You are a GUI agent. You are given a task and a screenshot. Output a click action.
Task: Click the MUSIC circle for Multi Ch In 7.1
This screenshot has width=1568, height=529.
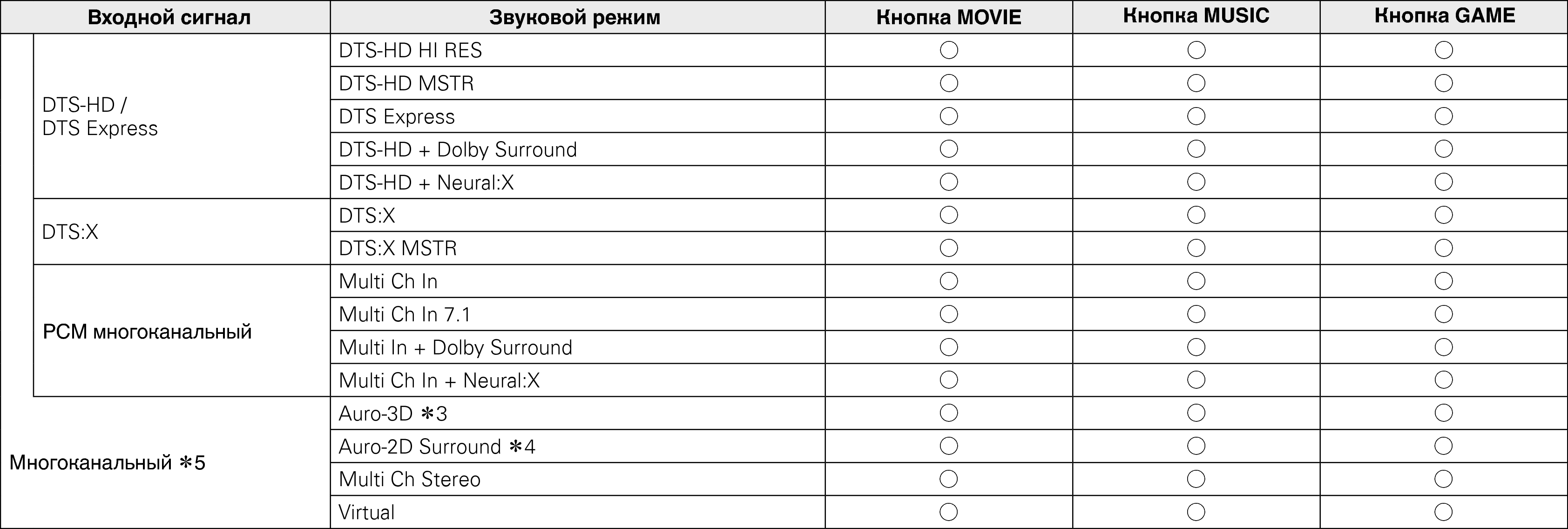pyautogui.click(x=1196, y=314)
